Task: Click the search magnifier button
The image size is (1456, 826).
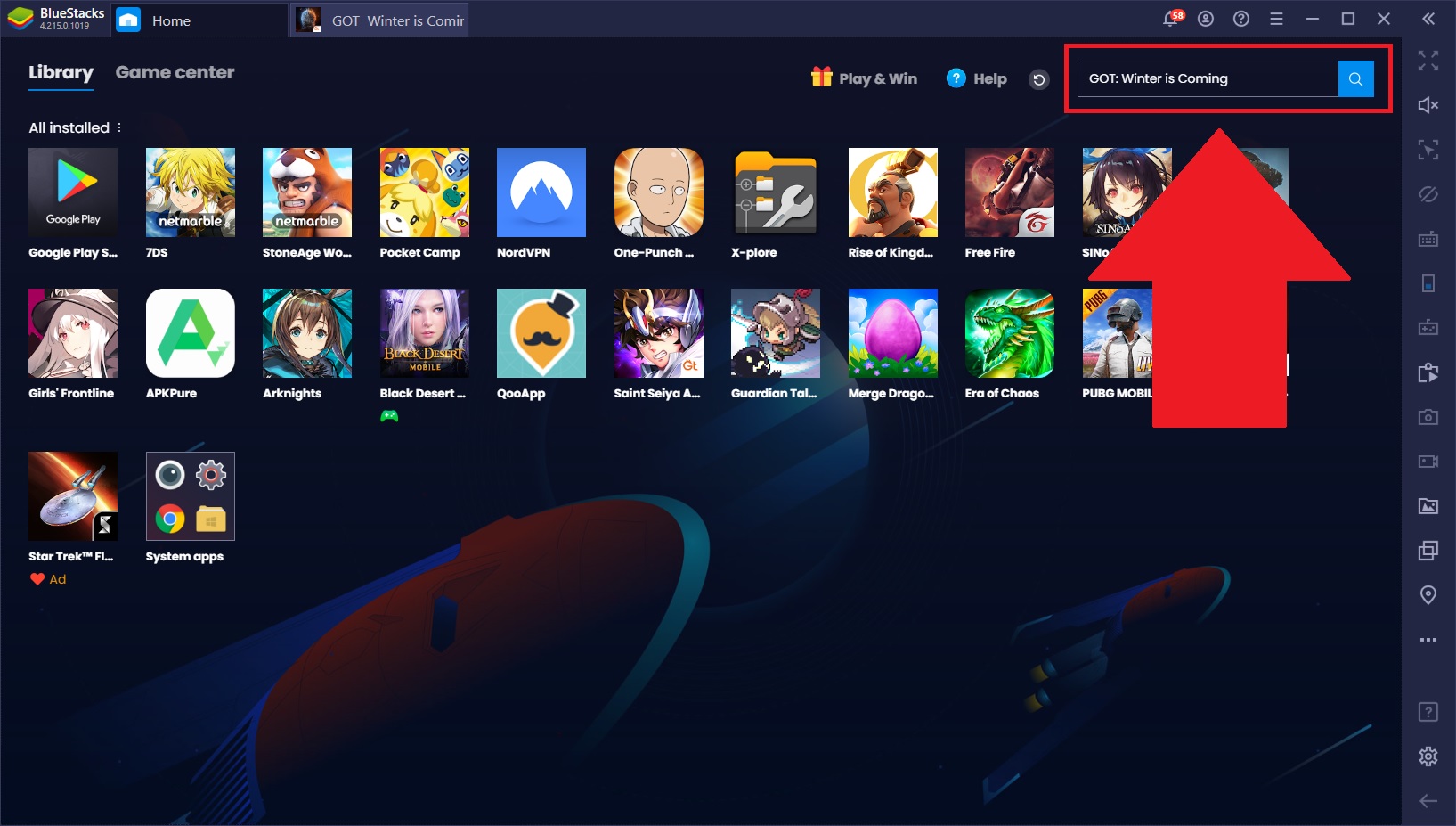Action: click(x=1356, y=79)
